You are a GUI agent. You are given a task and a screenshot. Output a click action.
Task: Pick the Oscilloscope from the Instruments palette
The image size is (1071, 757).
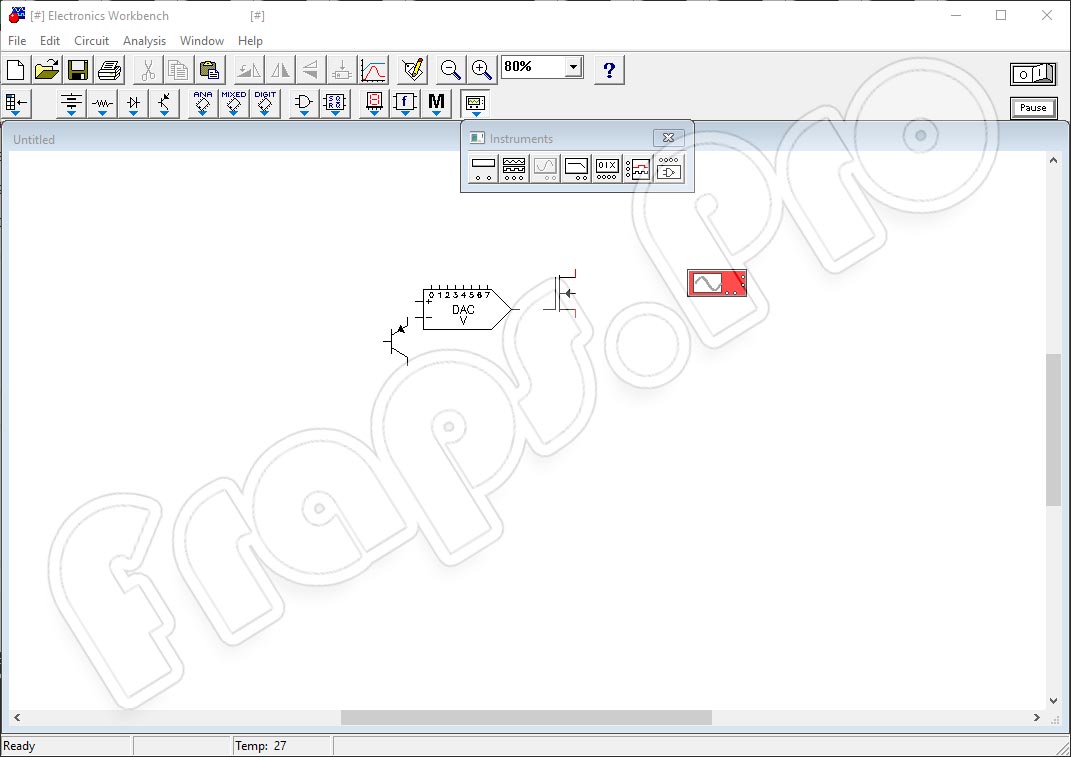pos(545,168)
